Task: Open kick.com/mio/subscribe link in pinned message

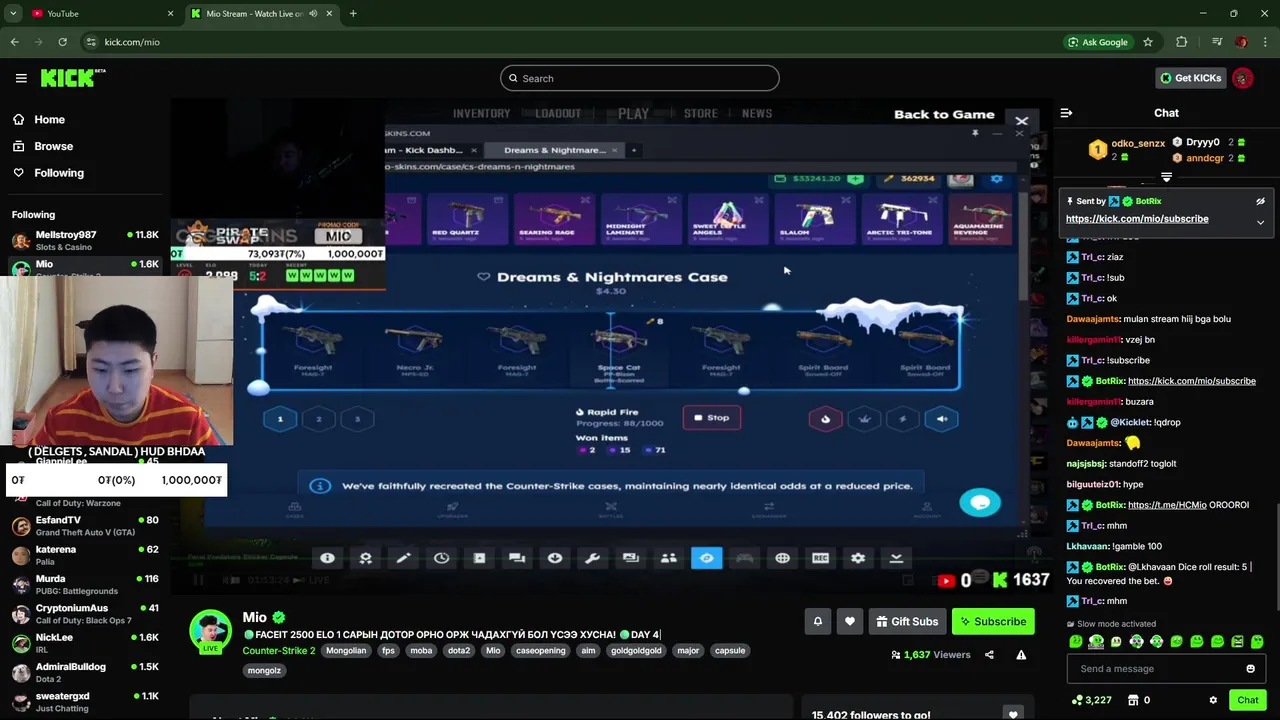Action: (1137, 219)
